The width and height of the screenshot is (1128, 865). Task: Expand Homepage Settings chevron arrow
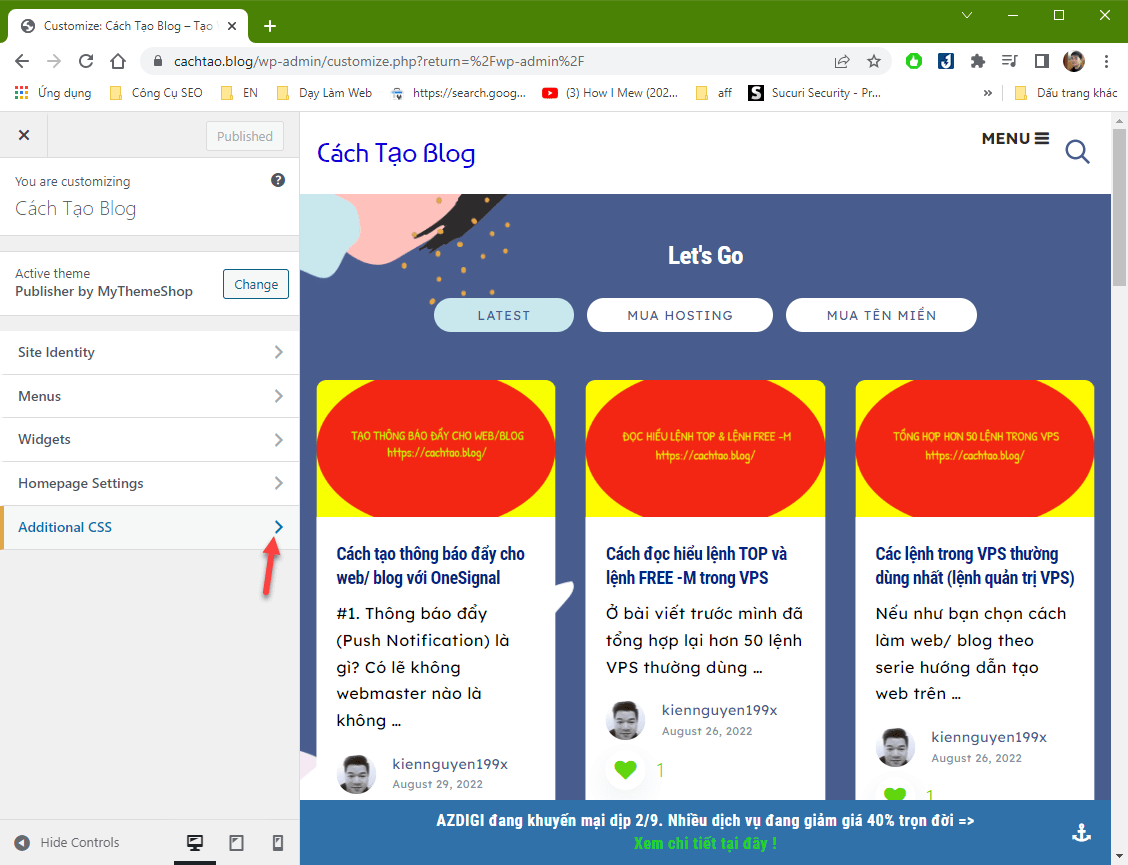coord(278,483)
